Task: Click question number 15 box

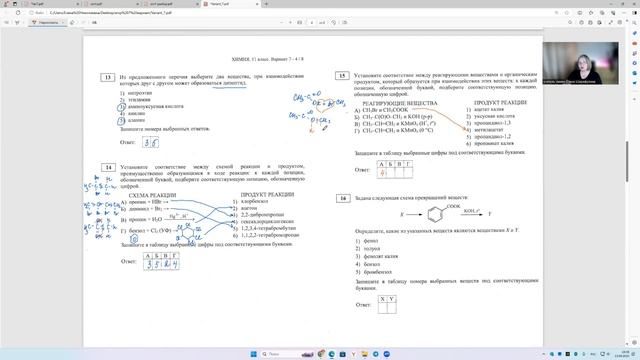Action: (x=342, y=76)
